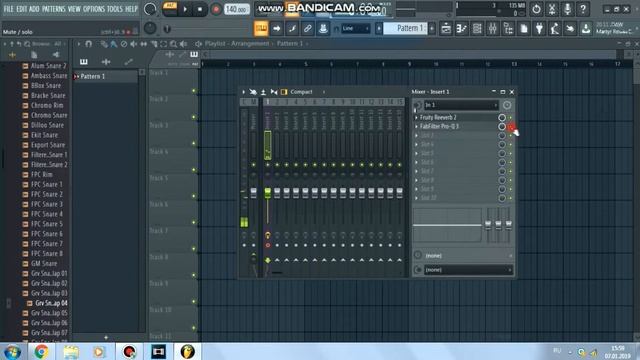The image size is (640, 360).
Task: Expand Fruity Reeverb 2 slot arrow
Action: (x=416, y=118)
